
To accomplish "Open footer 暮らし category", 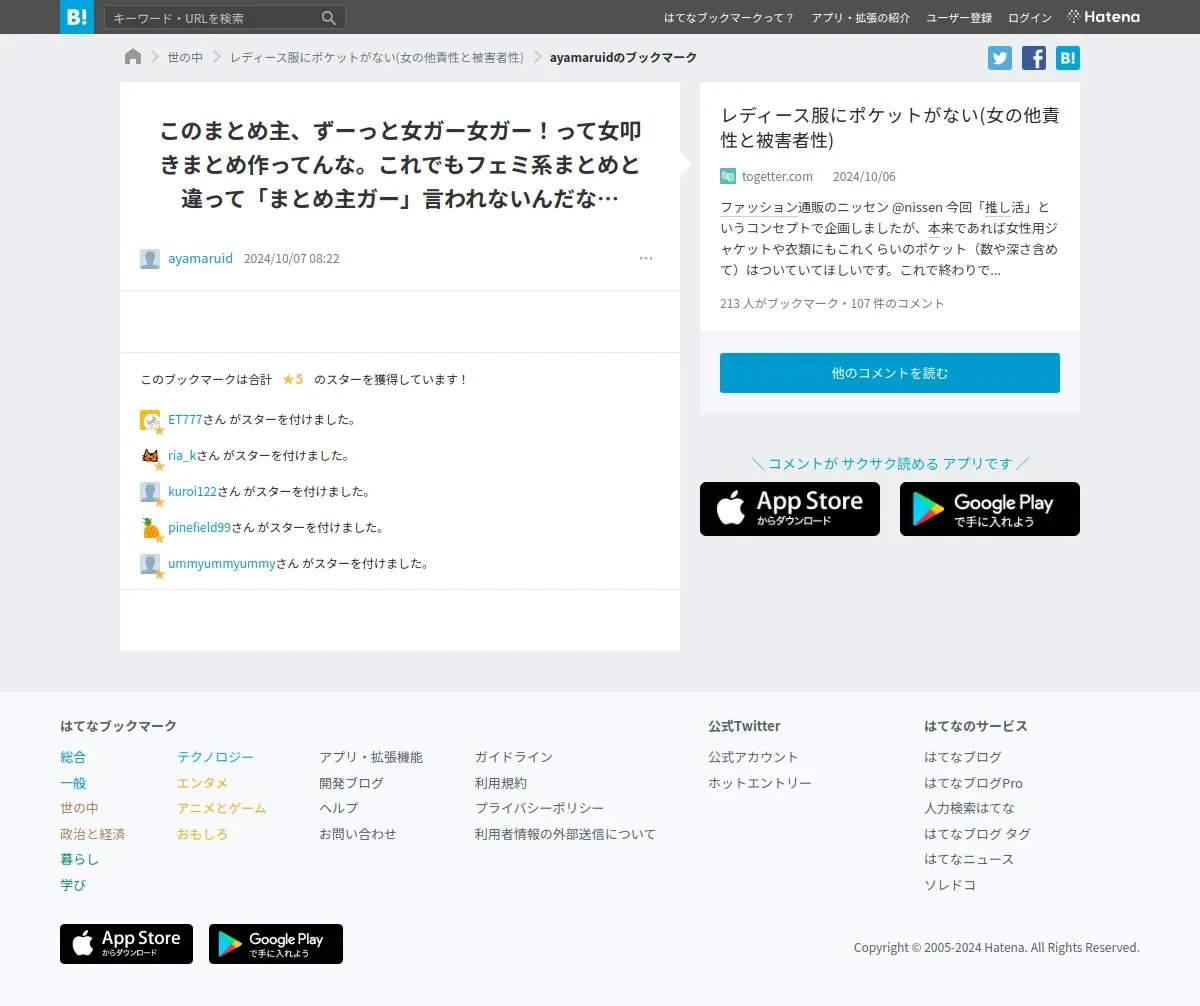I will 79,859.
